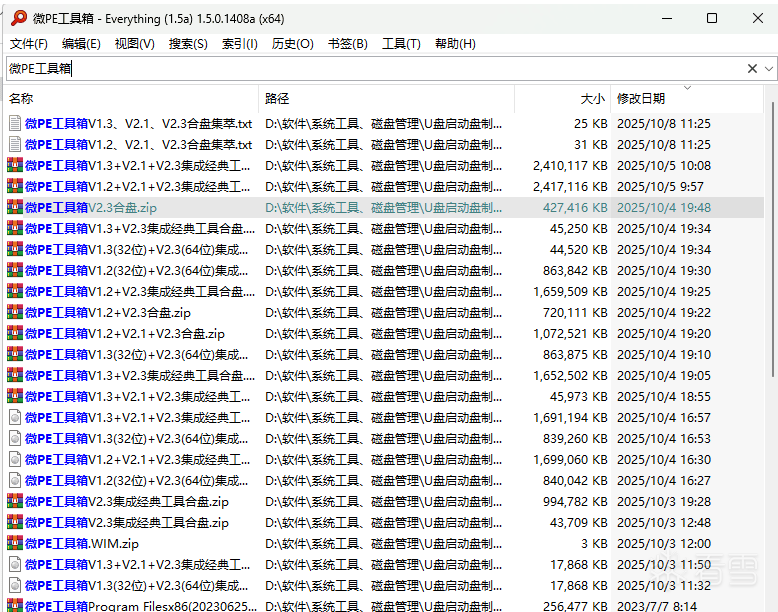Image resolution: width=778 pixels, height=612 pixels.
Task: Open the 书签(B) menu
Action: tap(347, 44)
